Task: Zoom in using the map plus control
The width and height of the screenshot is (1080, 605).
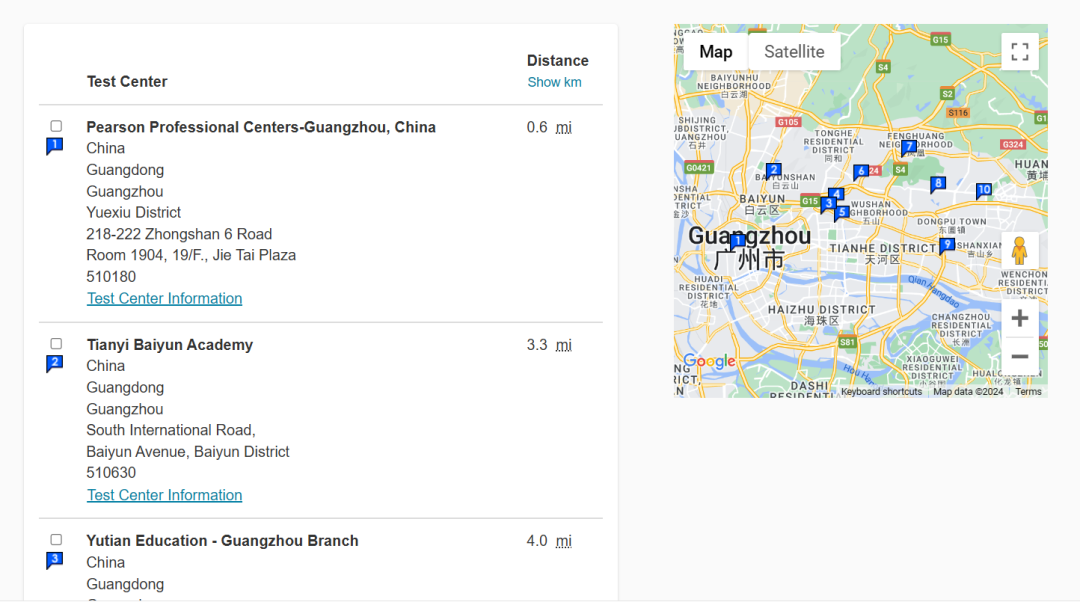Action: coord(1020,317)
